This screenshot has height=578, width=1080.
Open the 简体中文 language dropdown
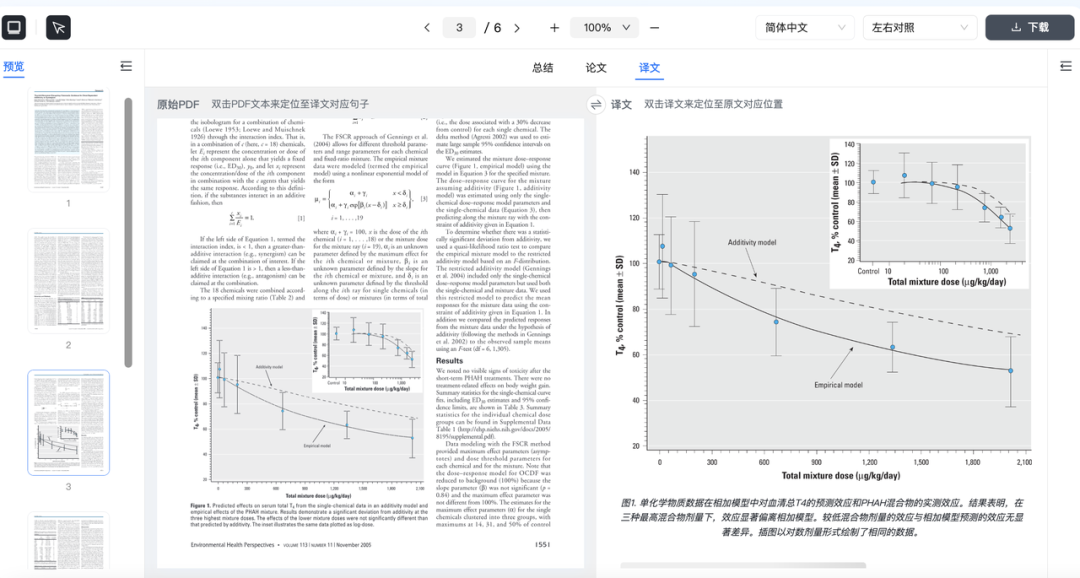[803, 28]
